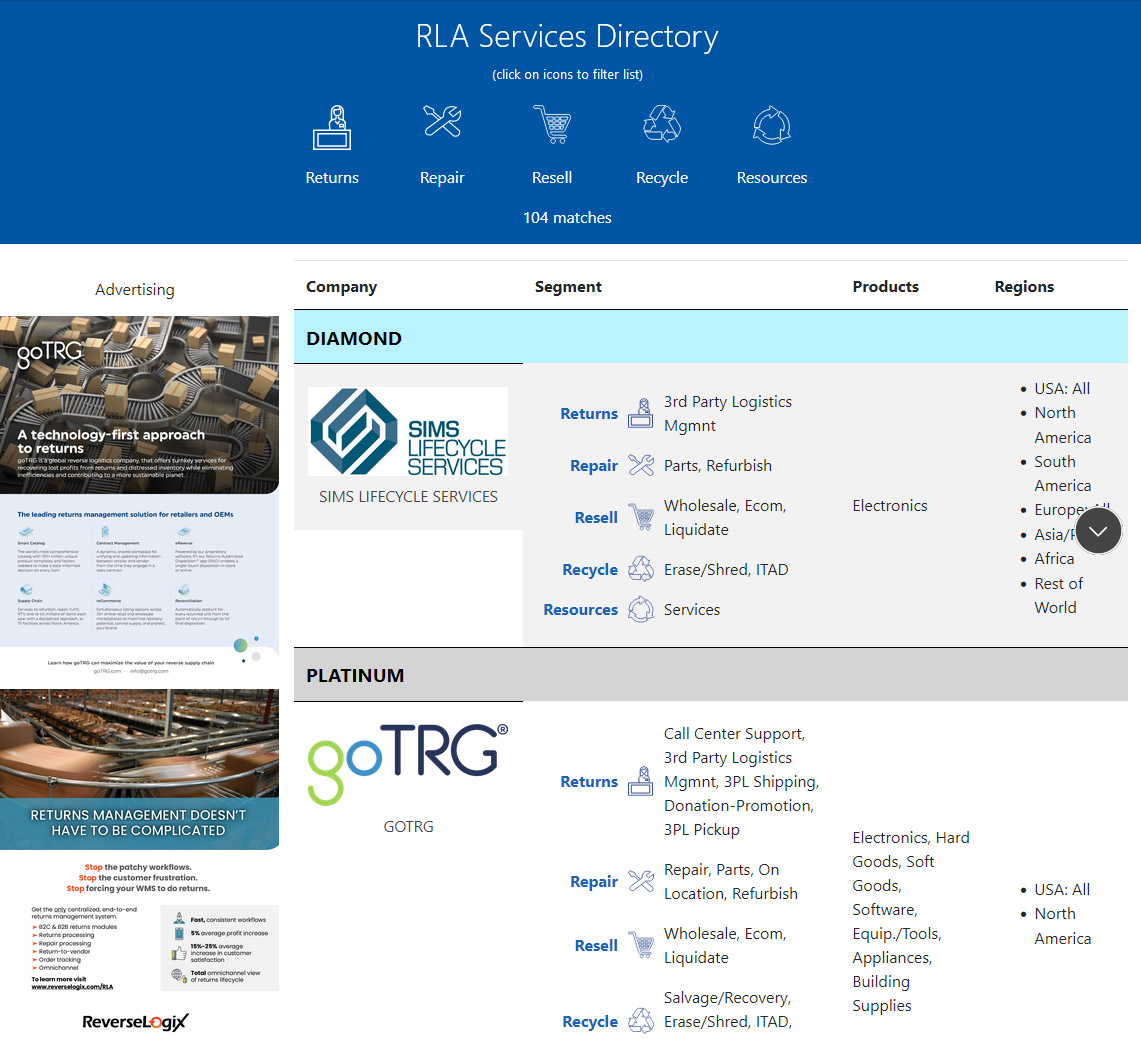Filter list by Resell cart icon in header

pos(552,125)
